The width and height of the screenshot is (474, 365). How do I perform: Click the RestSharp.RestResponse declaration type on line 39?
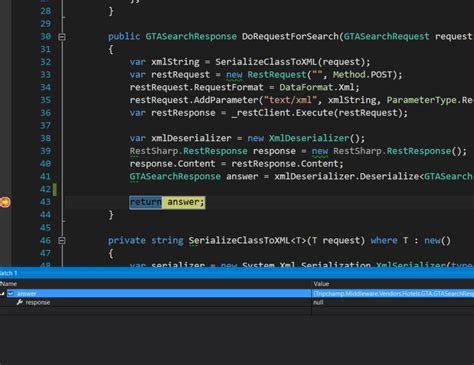(x=188, y=151)
